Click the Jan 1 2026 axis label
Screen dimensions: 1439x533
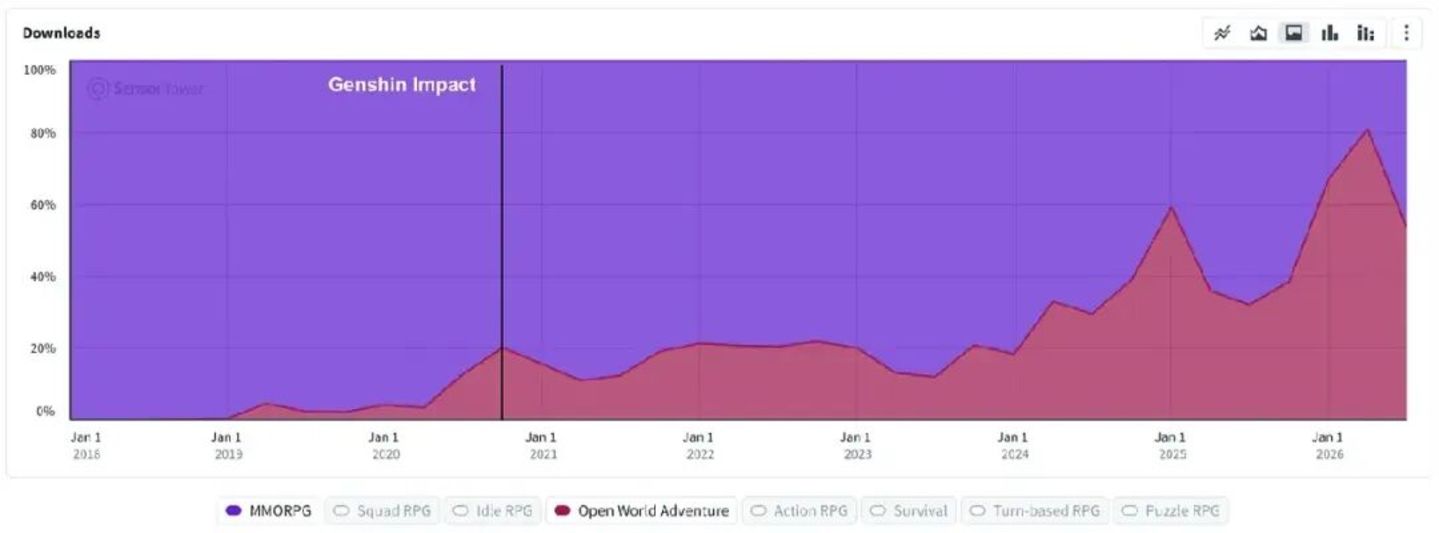point(1328,445)
